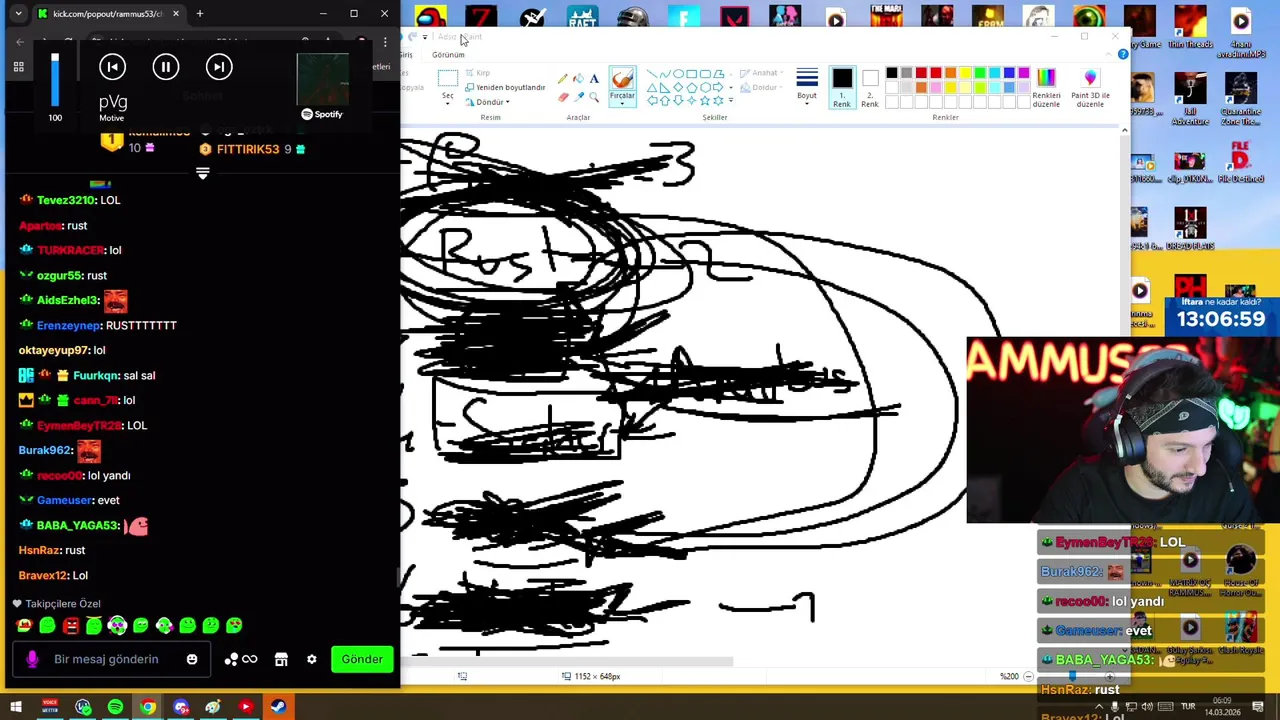This screenshot has height=720, width=1280.
Task: Open Windows Start menu
Action: pyautogui.click(x=16, y=707)
